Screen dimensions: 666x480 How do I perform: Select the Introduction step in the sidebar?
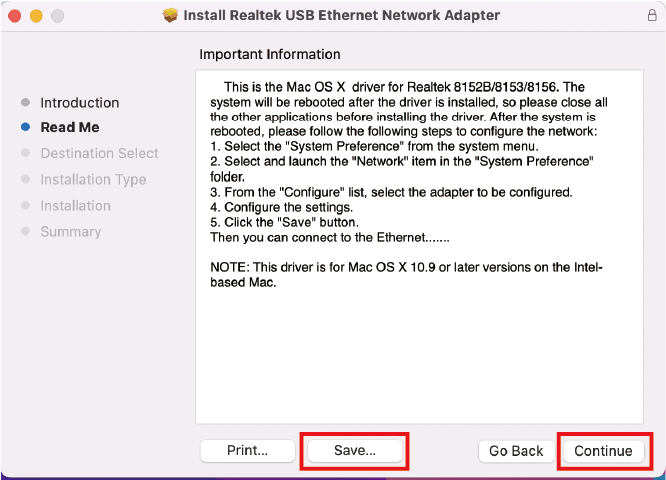(79, 102)
